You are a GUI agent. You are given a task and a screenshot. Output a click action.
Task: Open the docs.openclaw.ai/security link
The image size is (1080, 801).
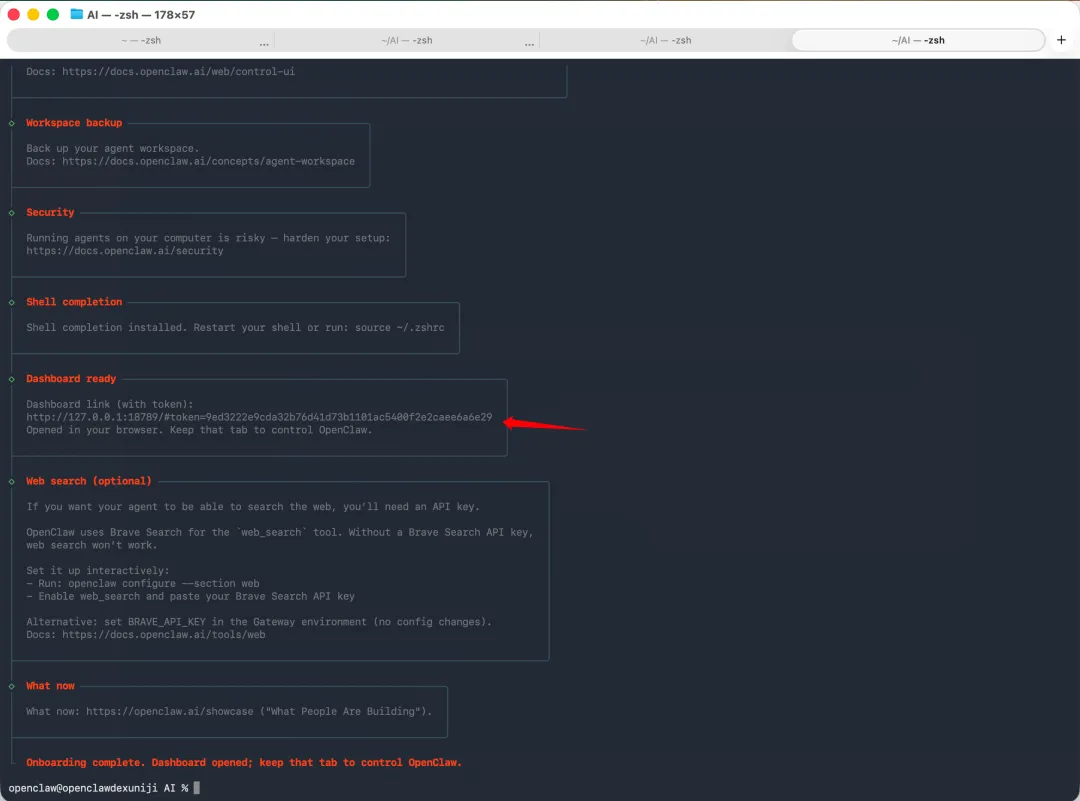click(125, 251)
